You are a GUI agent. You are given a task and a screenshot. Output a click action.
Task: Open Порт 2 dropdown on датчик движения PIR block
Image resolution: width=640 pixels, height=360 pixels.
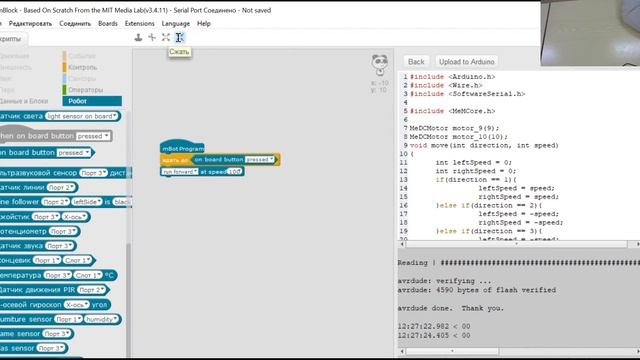point(92,290)
